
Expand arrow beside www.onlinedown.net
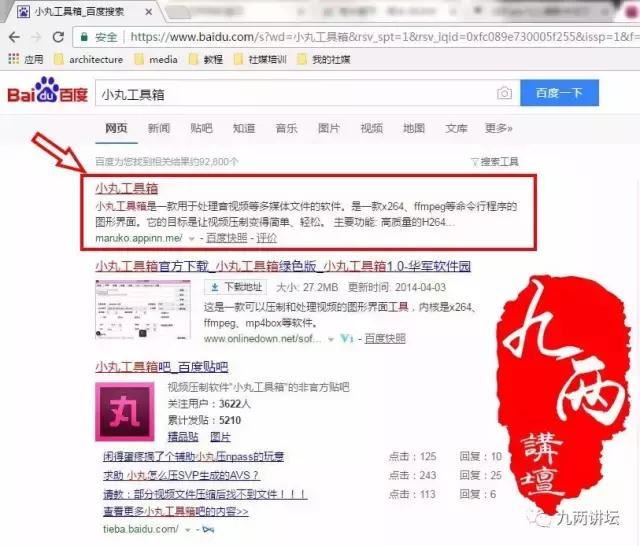[x=331, y=339]
